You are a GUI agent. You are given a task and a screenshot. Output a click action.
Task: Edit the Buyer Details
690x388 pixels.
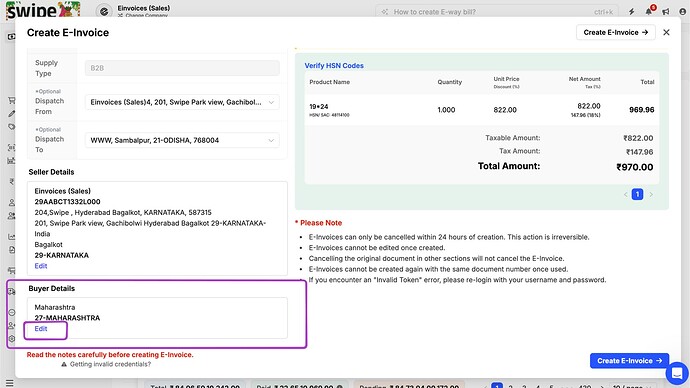point(40,329)
